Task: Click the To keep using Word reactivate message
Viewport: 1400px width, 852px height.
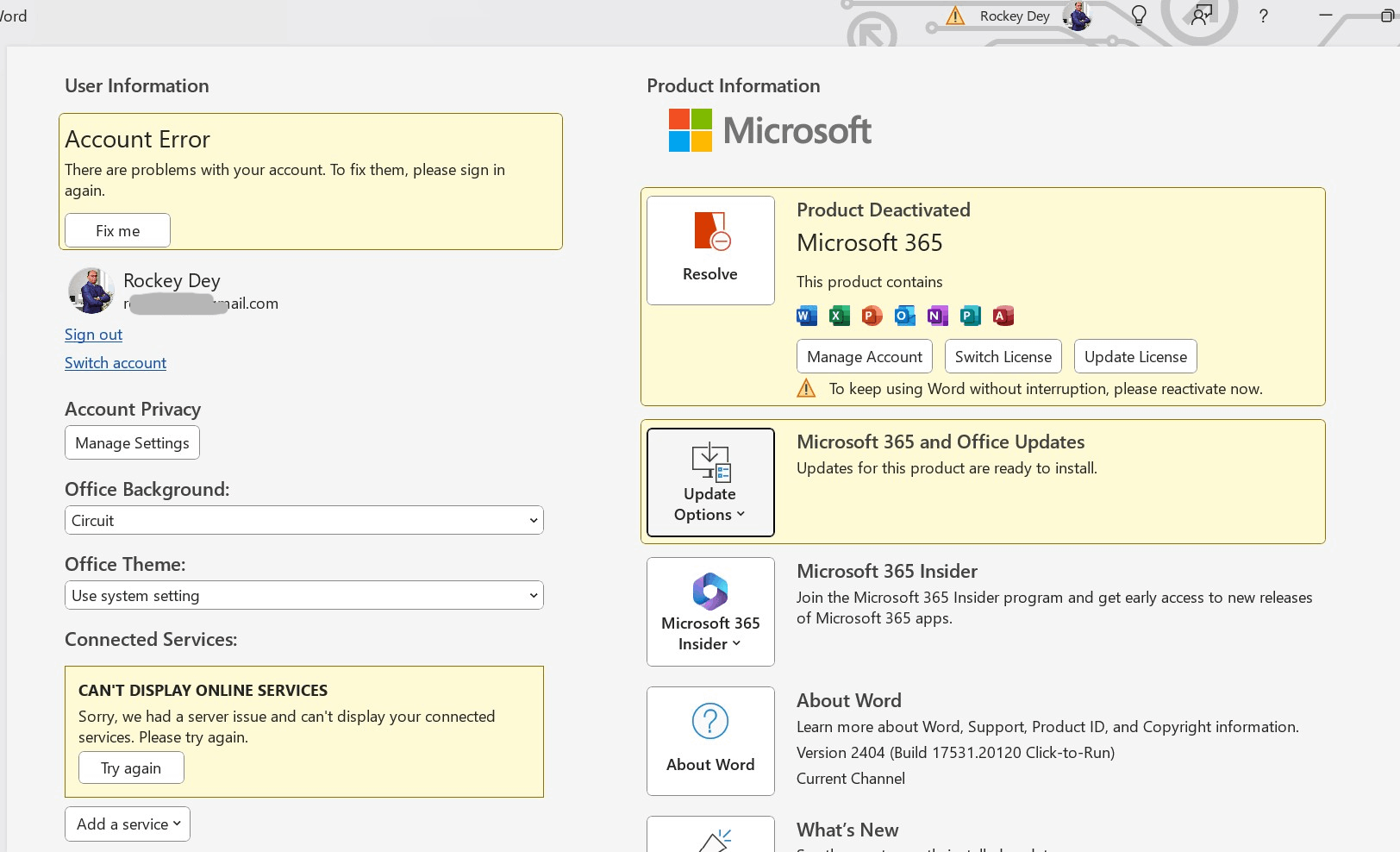Action: click(x=1046, y=388)
